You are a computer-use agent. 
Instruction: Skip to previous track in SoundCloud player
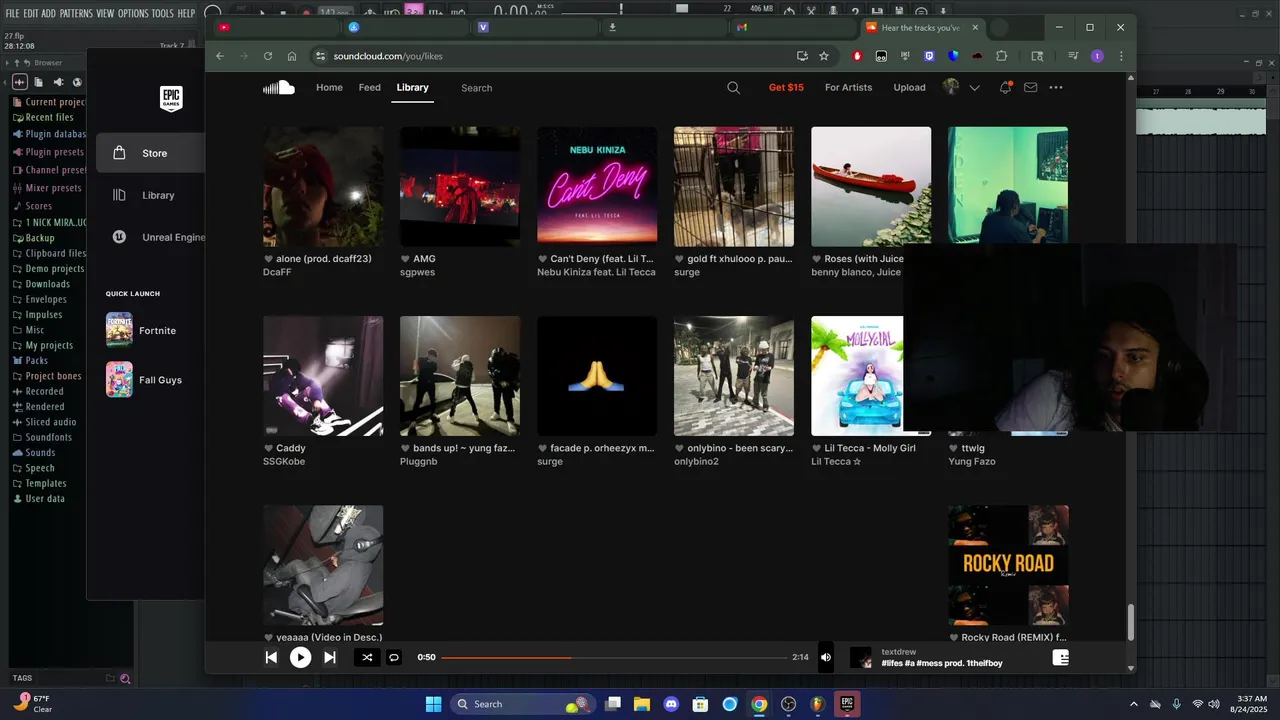pyautogui.click(x=271, y=657)
